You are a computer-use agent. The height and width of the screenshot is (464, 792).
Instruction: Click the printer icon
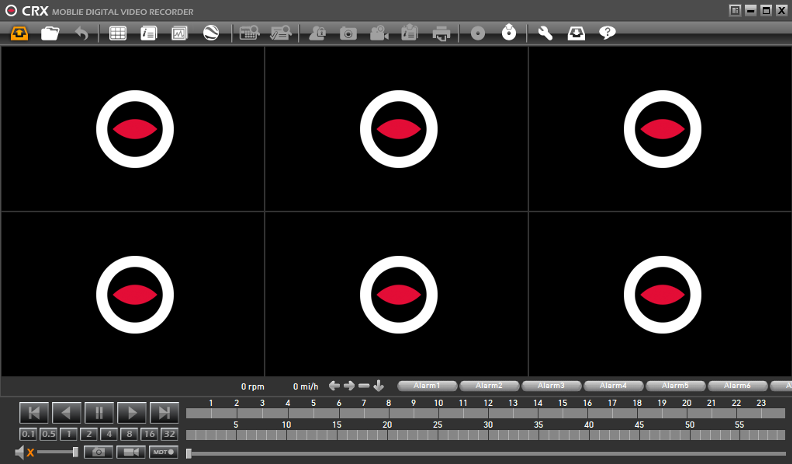441,34
